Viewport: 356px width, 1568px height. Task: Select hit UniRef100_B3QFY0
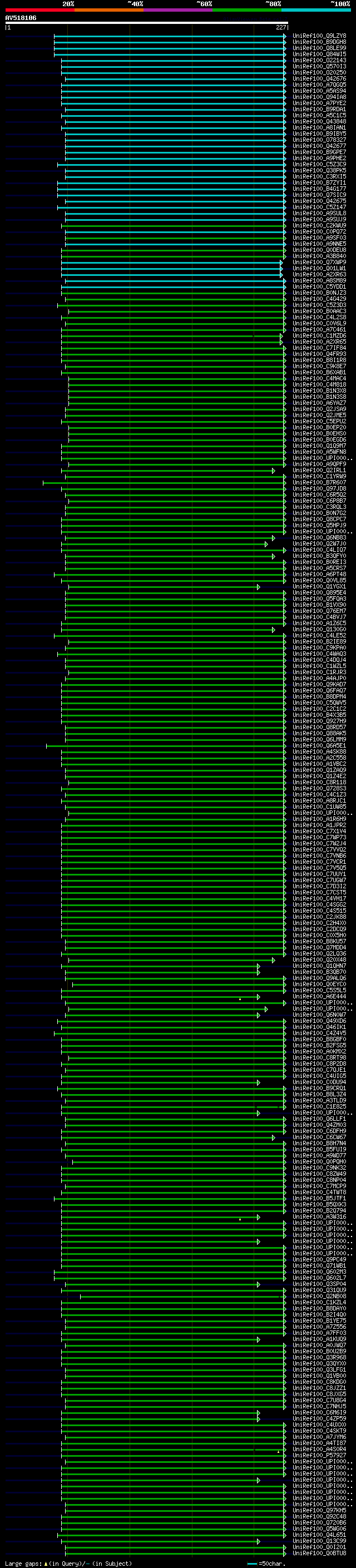pyautogui.click(x=319, y=556)
